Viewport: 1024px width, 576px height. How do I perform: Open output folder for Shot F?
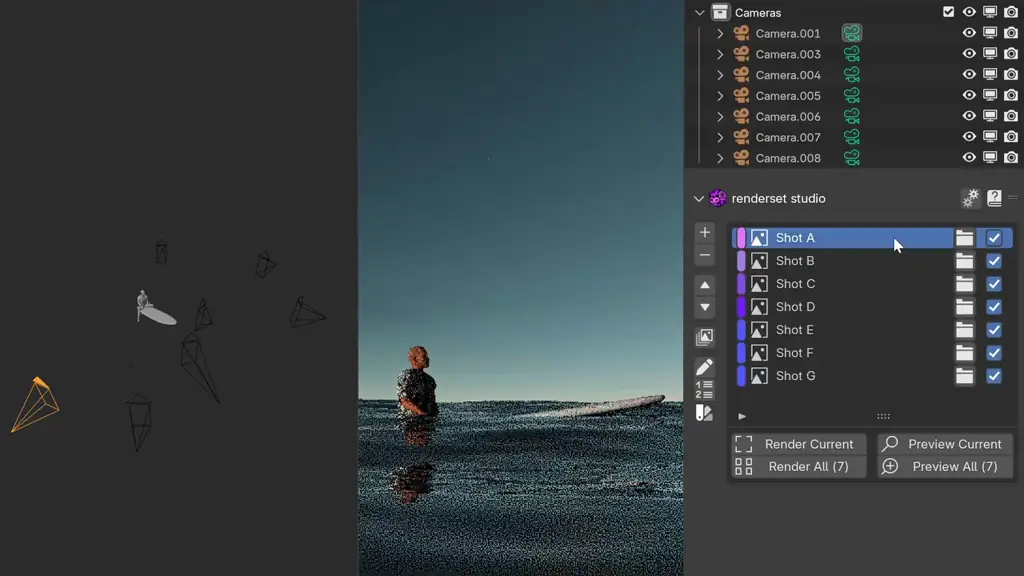(965, 353)
